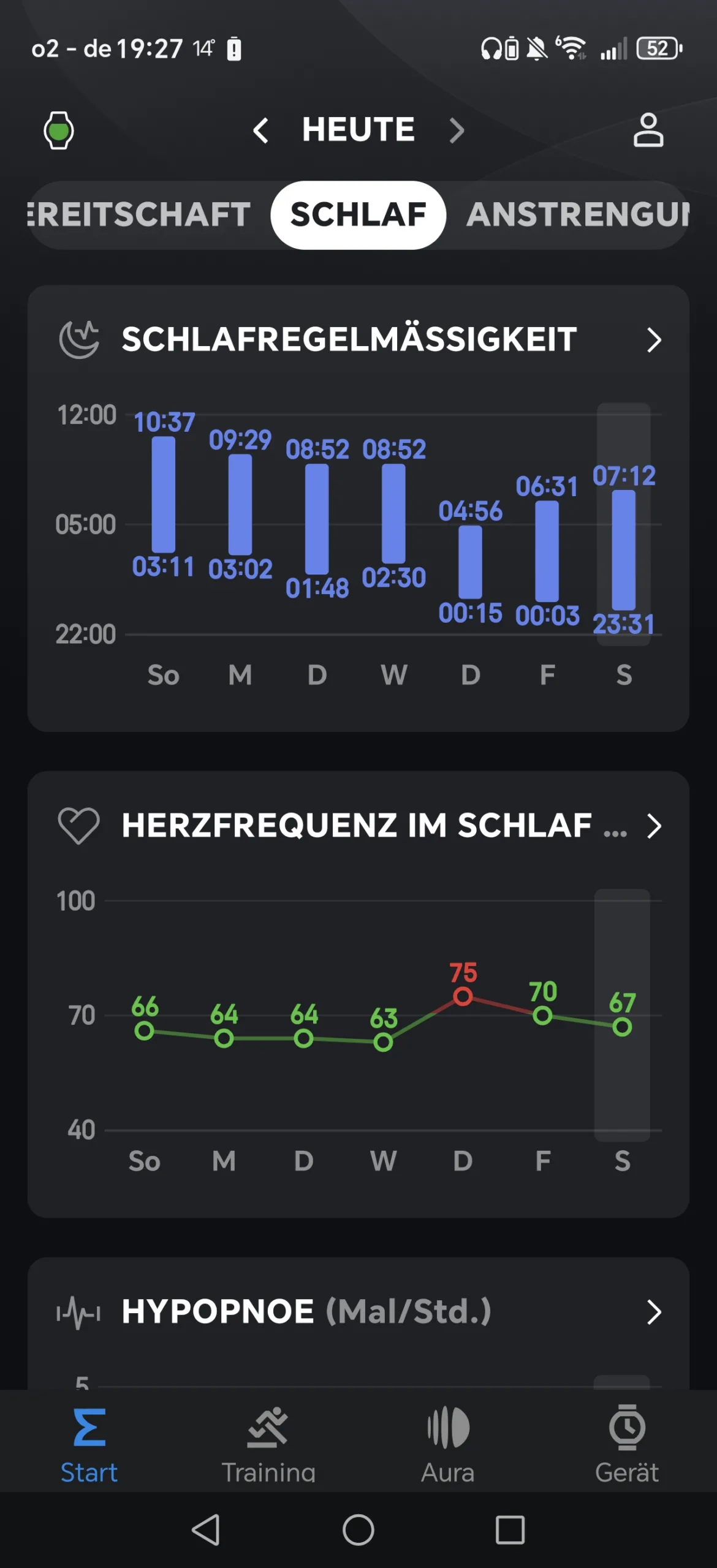Switch to the Anstrengung tab

click(577, 215)
